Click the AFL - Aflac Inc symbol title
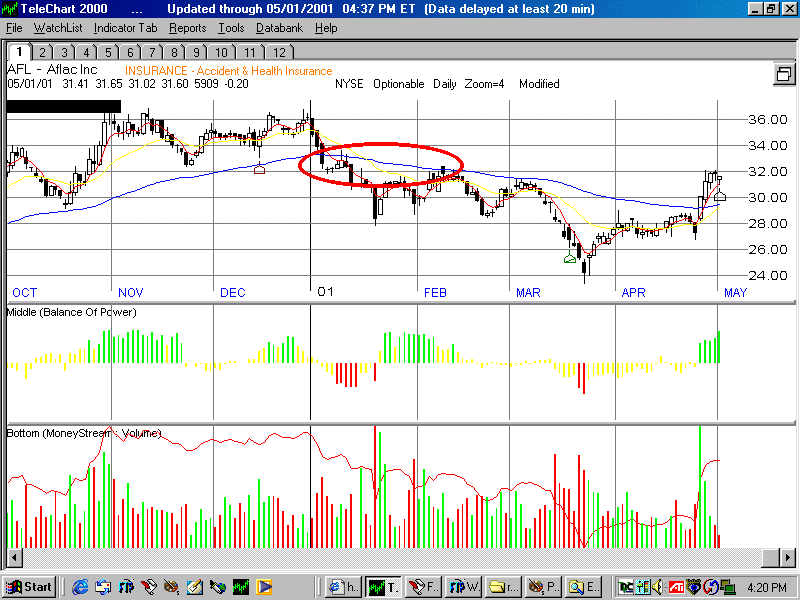This screenshot has width=800, height=600. pos(52,69)
